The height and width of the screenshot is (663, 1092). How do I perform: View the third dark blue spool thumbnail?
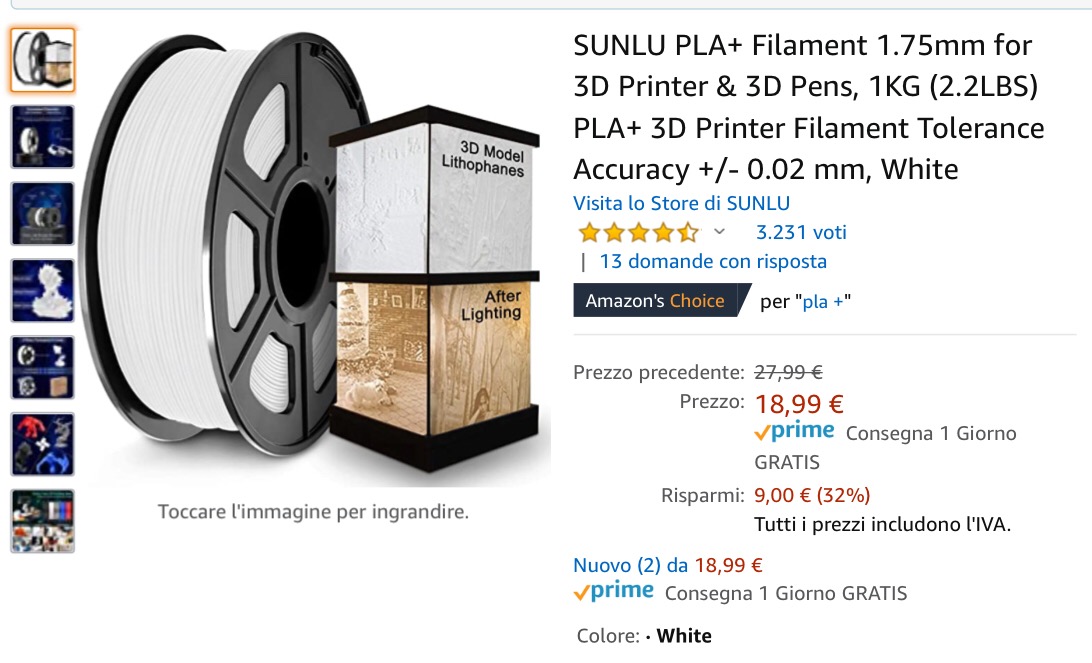pyautogui.click(x=42, y=214)
